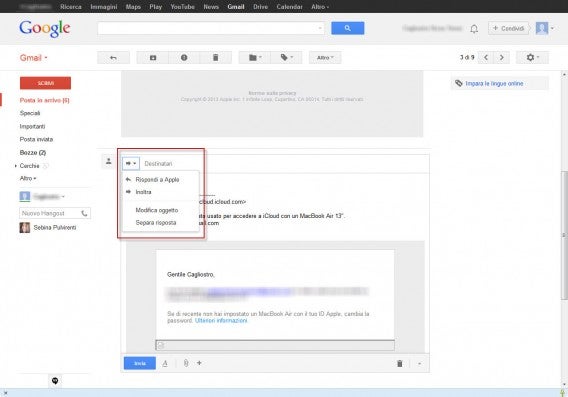The image size is (568, 397).
Task: Expand the Altro sidebar list
Action: pos(28,178)
